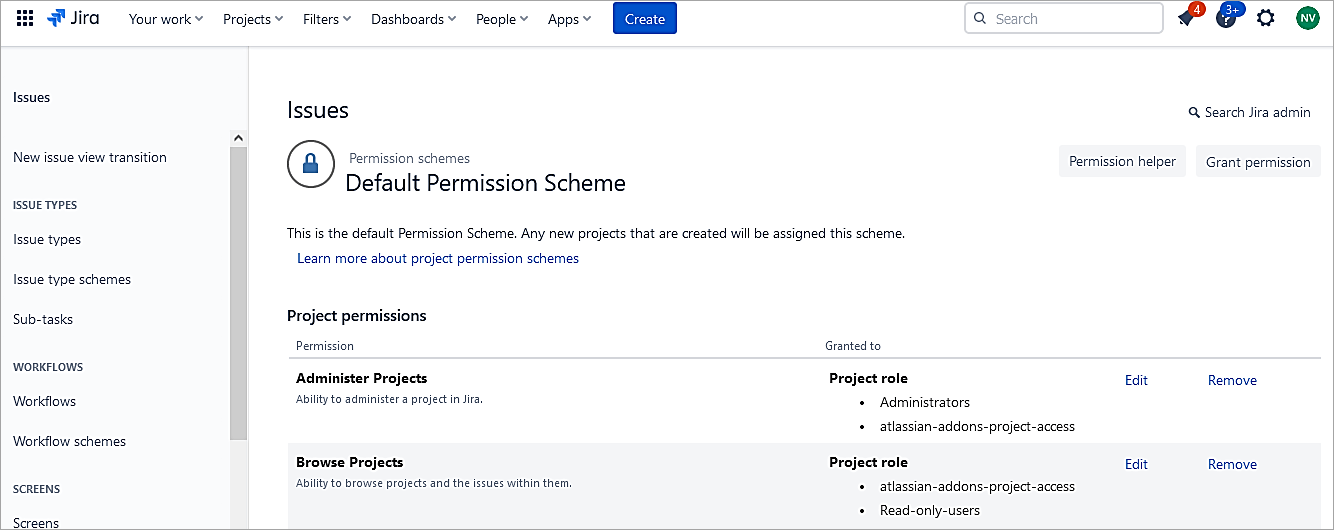Click the Search Jira admin magnifier
This screenshot has width=1334, height=530.
point(1194,113)
